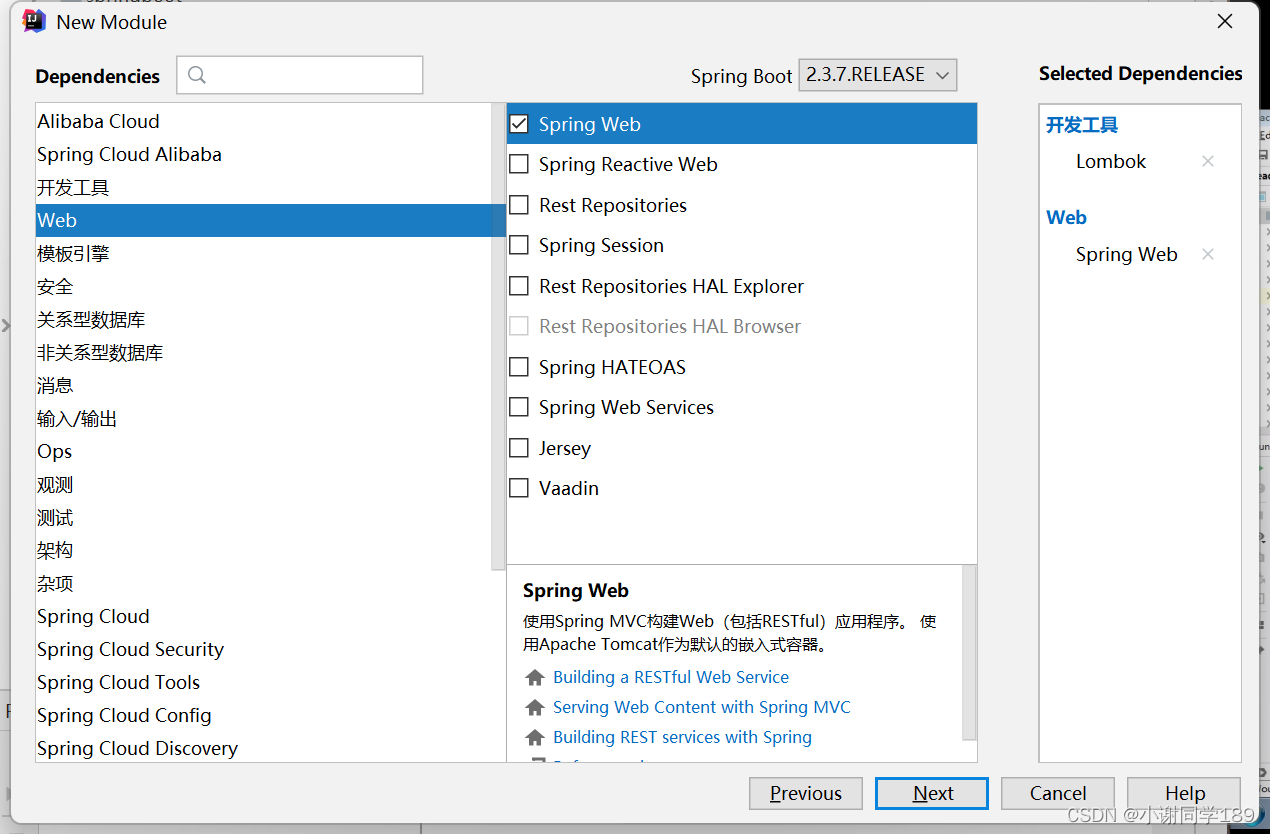1270x834 pixels.
Task: Click the Spring Web entry in Selected Dependencies
Action: (1127, 254)
